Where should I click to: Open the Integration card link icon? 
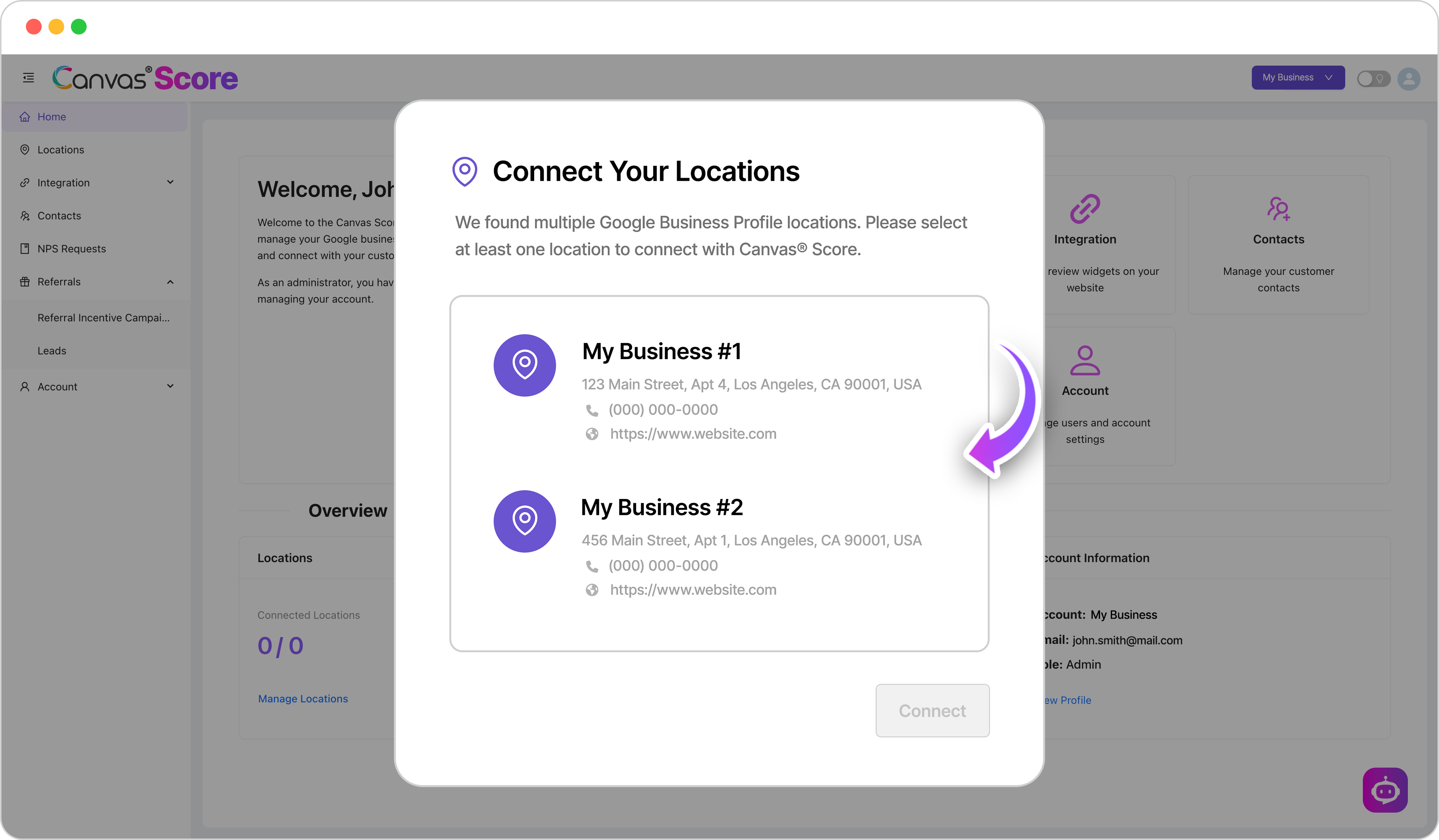1085,208
